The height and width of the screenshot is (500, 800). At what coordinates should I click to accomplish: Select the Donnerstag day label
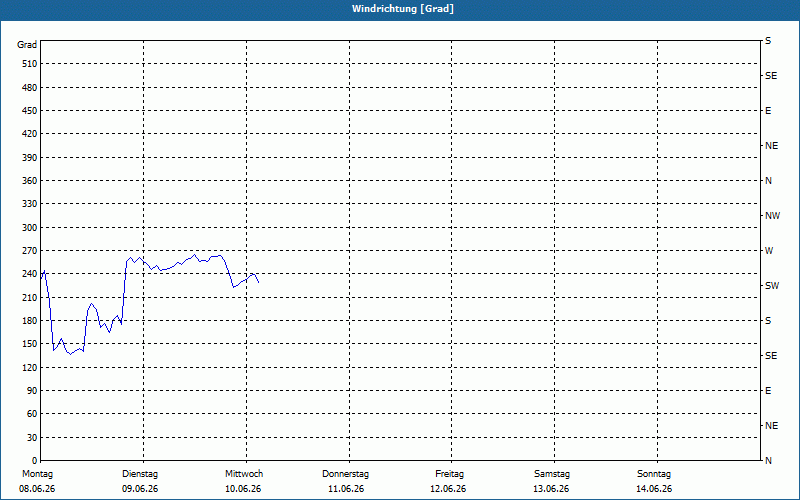345,474
